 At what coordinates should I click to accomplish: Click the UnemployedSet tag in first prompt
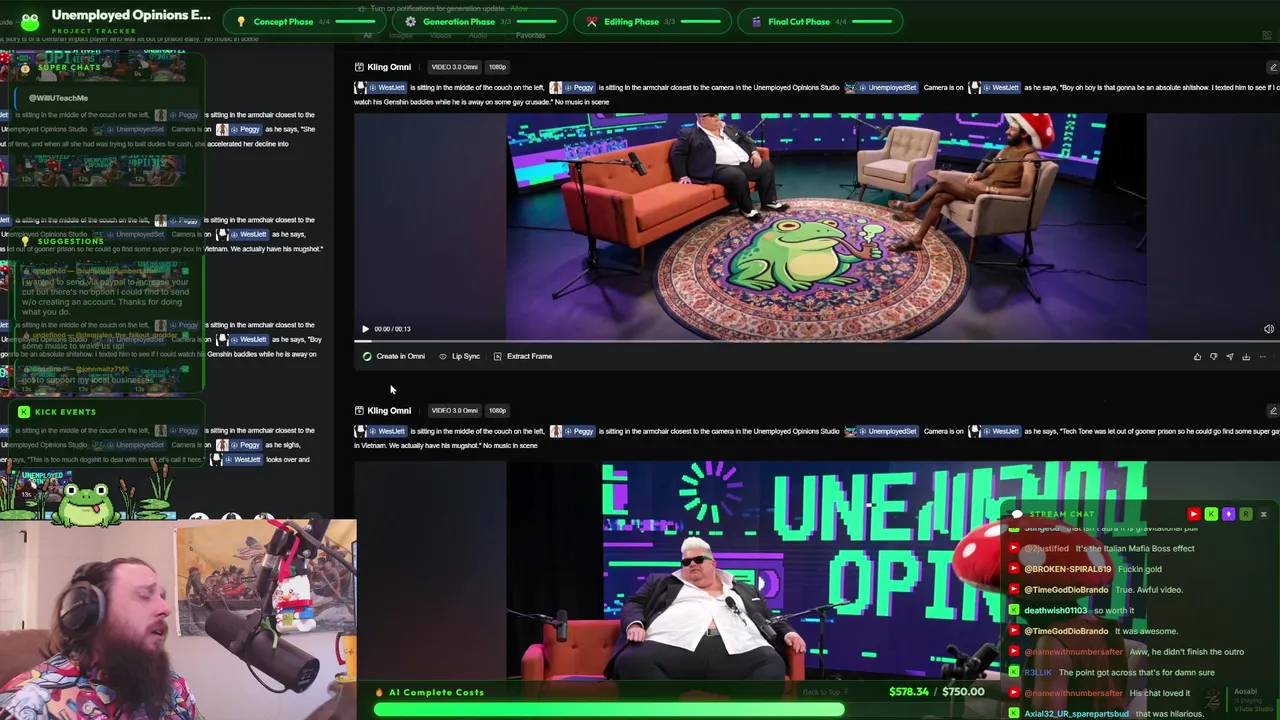pyautogui.click(x=882, y=88)
